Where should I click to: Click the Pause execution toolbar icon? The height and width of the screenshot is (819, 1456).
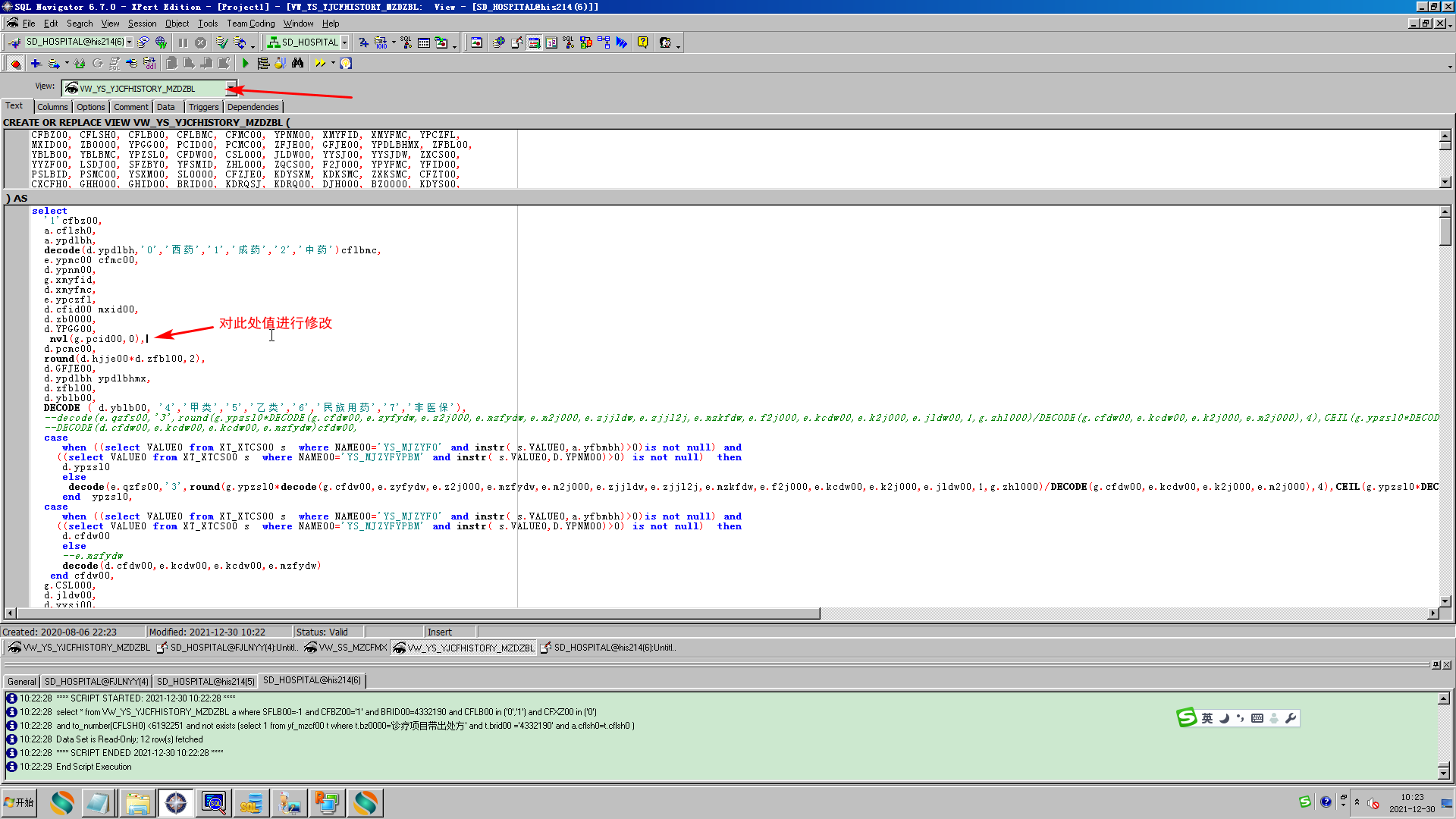tap(183, 42)
